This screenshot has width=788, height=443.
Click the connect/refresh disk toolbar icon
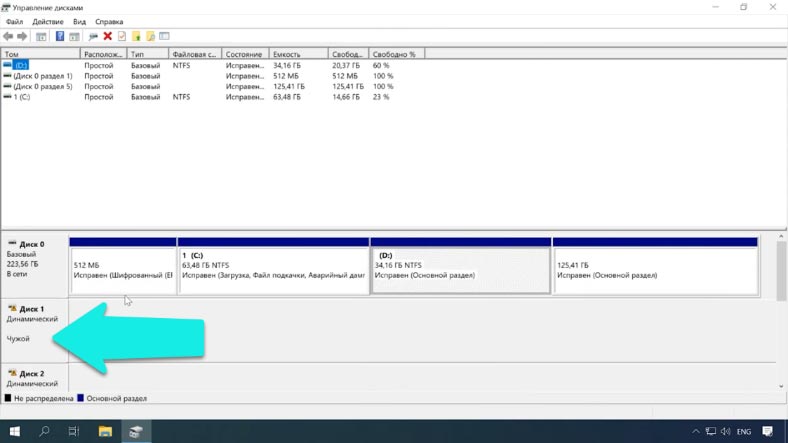[93, 36]
